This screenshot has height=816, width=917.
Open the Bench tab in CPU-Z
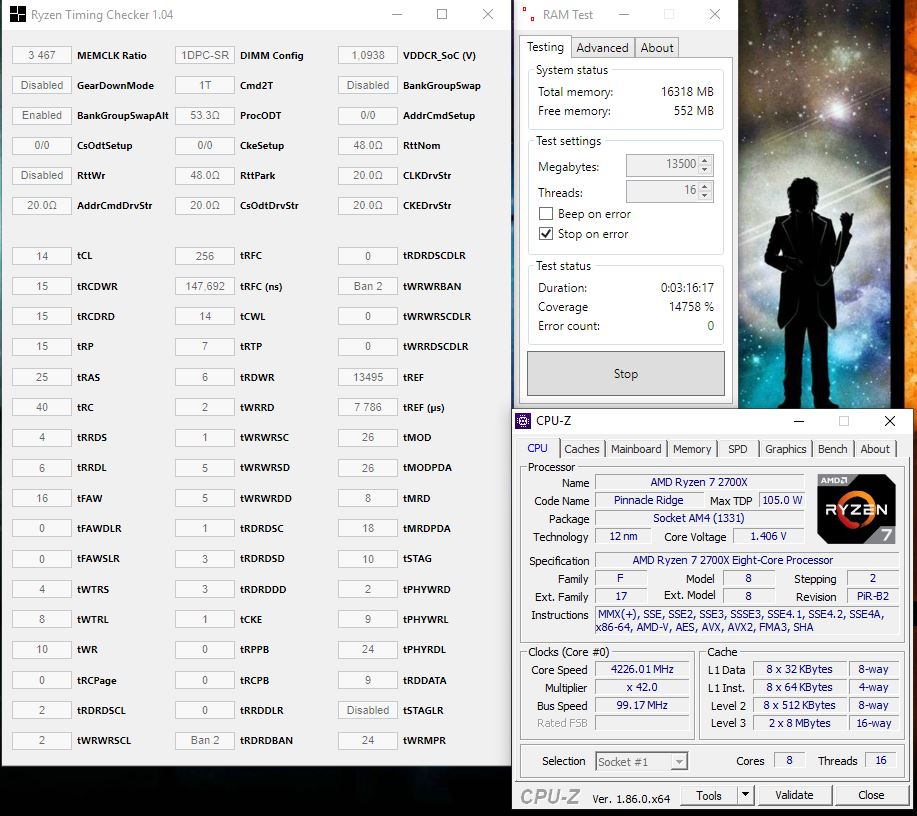[832, 449]
